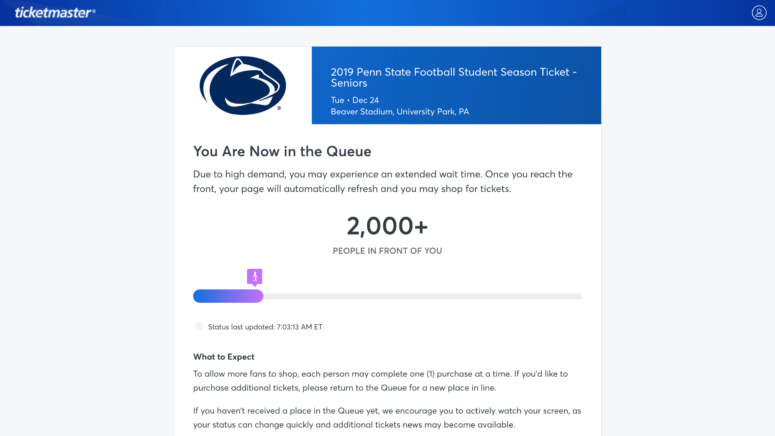This screenshot has width=775, height=436.
Task: Click the ticketmaster logo
Action: pos(55,13)
